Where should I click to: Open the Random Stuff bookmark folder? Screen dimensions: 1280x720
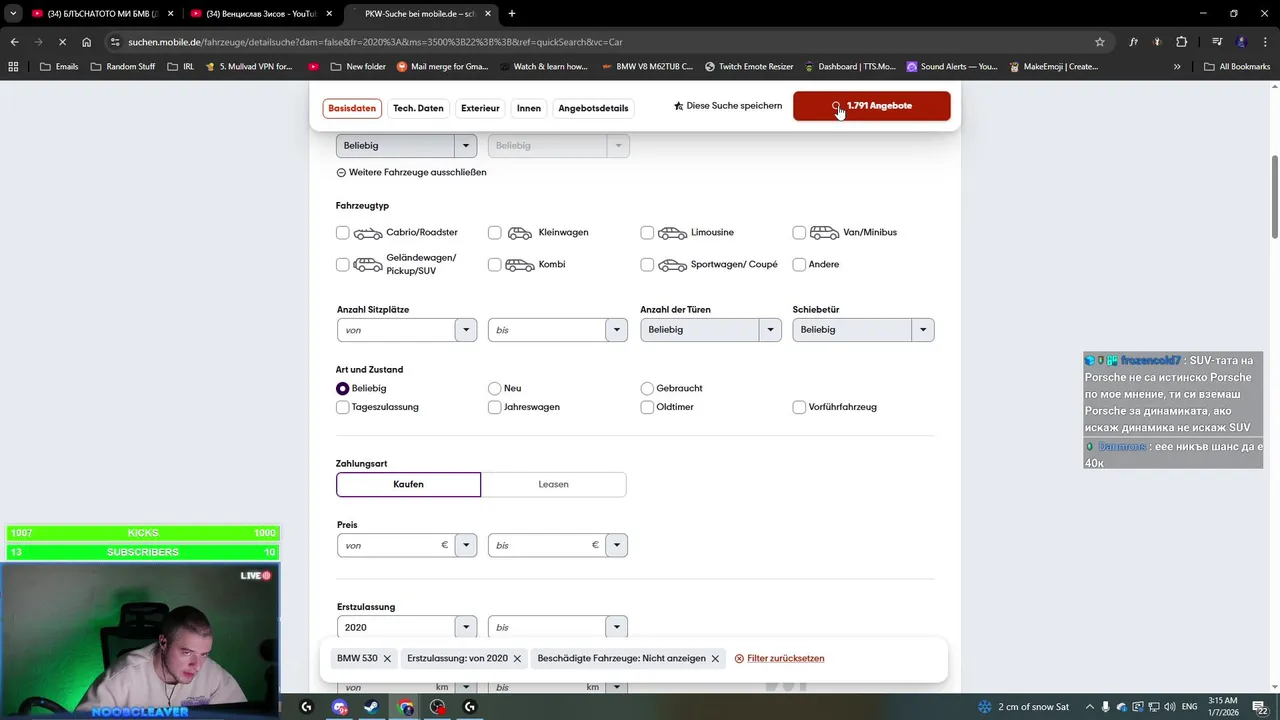pos(123,67)
